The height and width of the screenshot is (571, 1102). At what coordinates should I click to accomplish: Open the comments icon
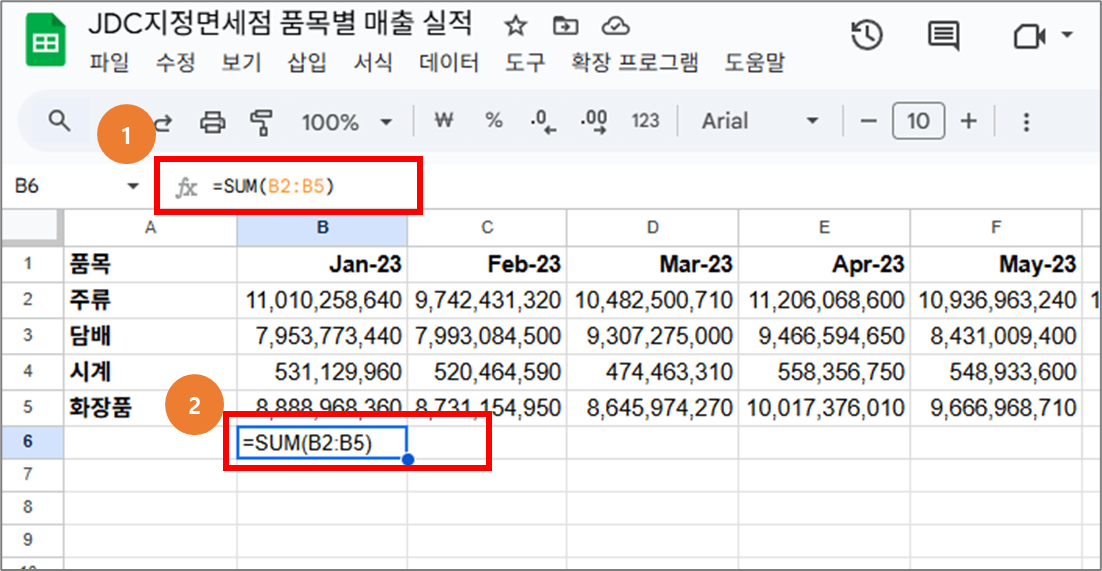[943, 35]
